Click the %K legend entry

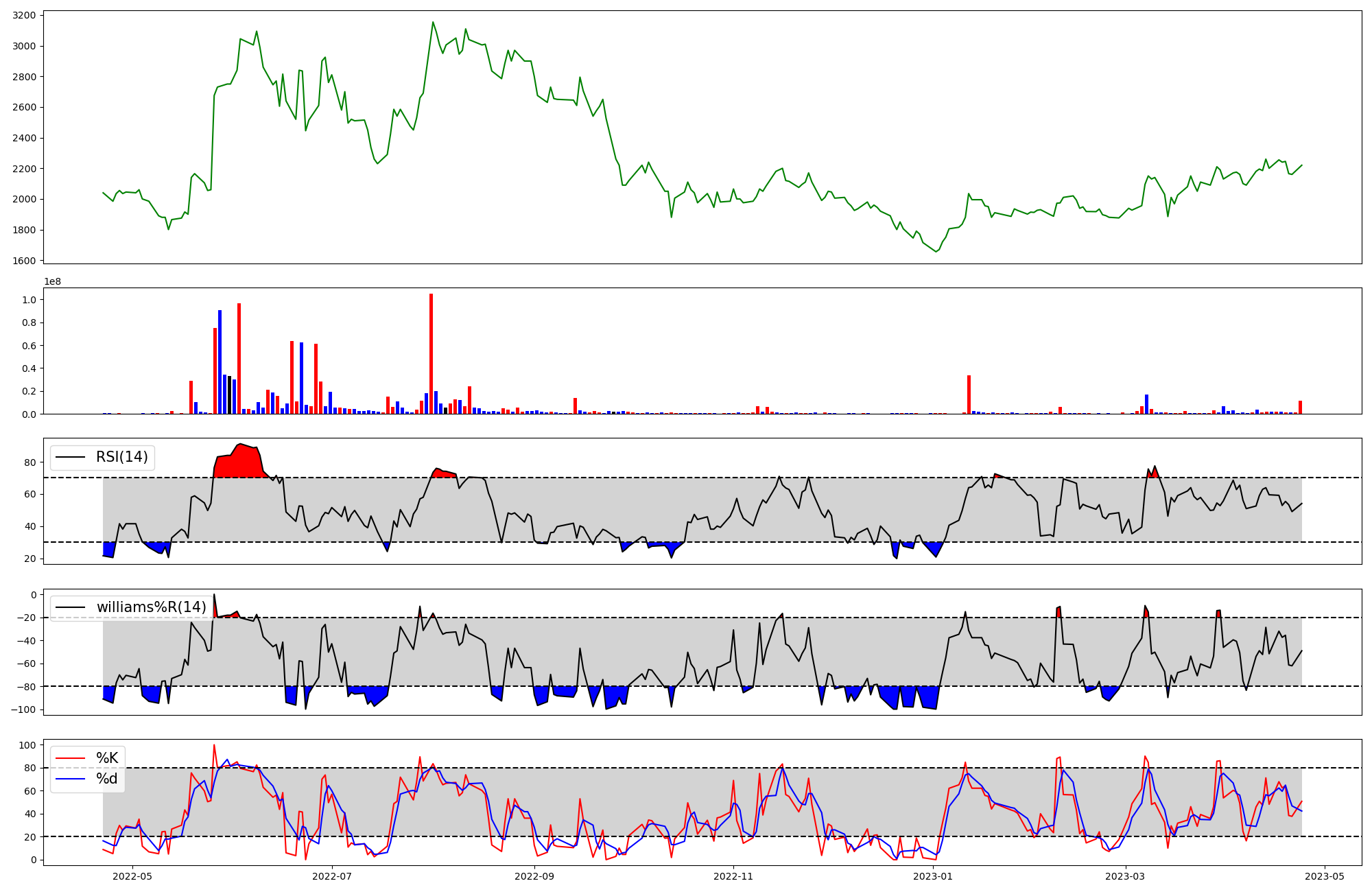tap(107, 758)
